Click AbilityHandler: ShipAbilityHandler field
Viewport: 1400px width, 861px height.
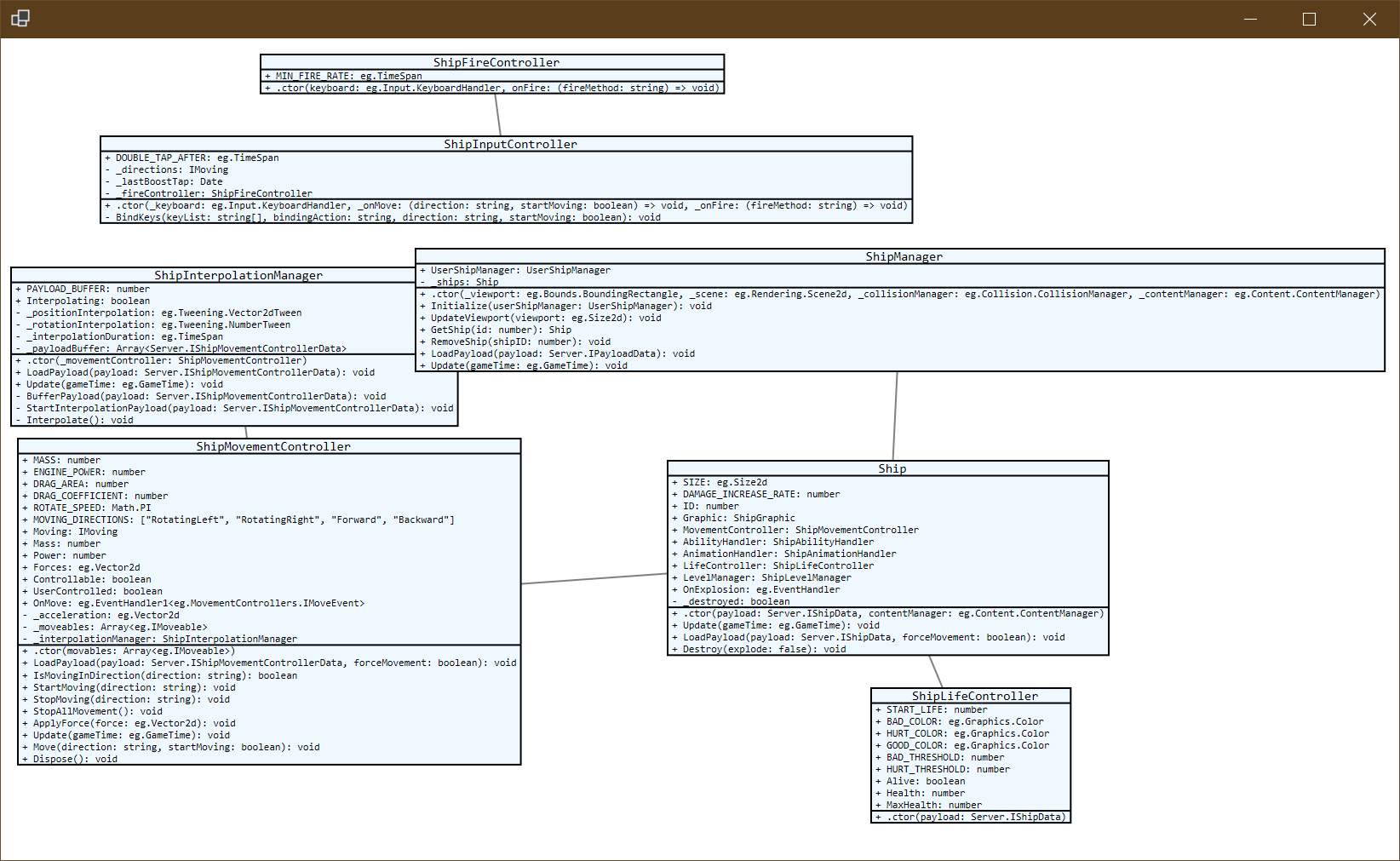(x=772, y=542)
